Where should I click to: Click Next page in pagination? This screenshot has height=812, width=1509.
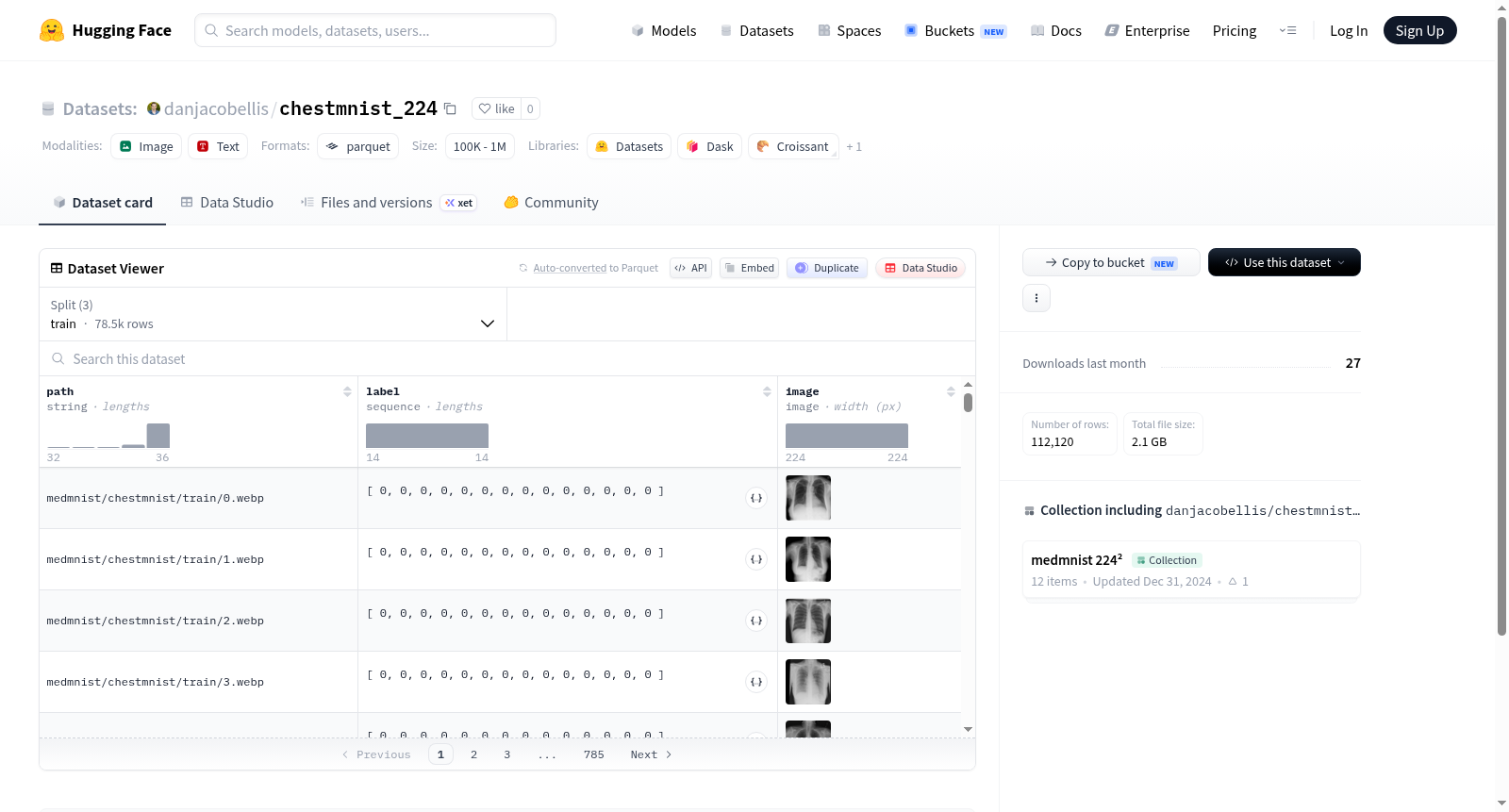651,754
